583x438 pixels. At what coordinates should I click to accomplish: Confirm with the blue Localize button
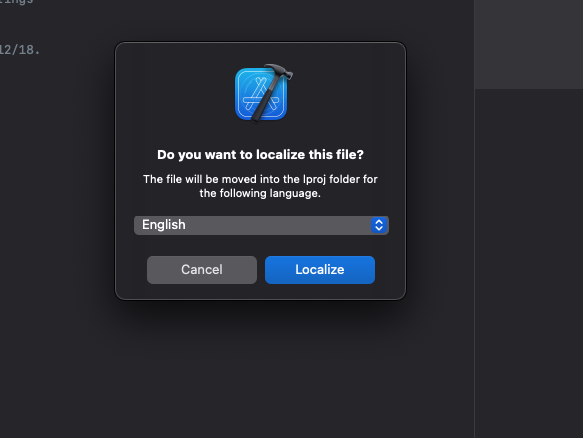[x=320, y=270]
